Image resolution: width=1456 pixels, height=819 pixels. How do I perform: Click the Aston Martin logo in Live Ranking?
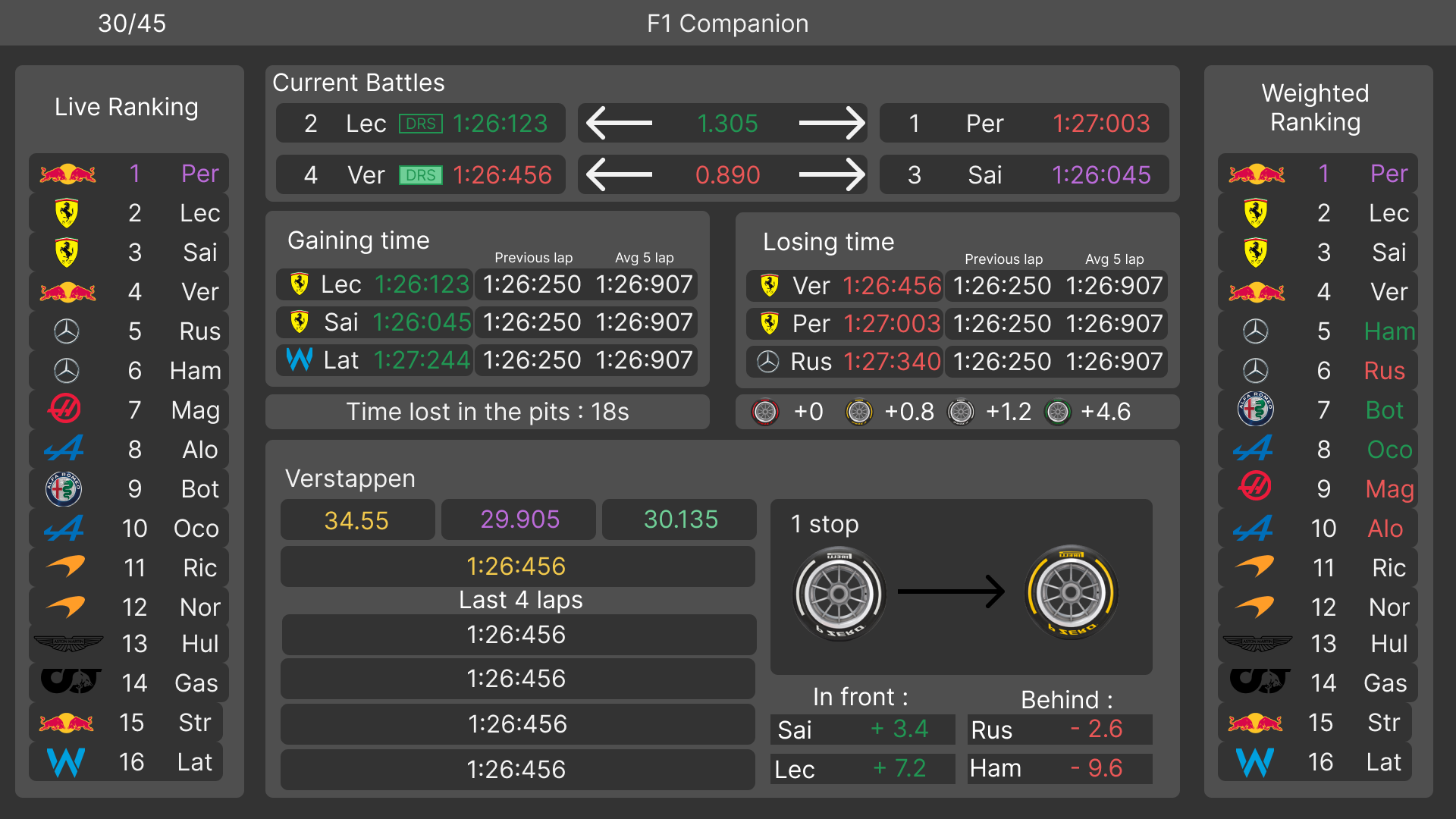click(68, 644)
